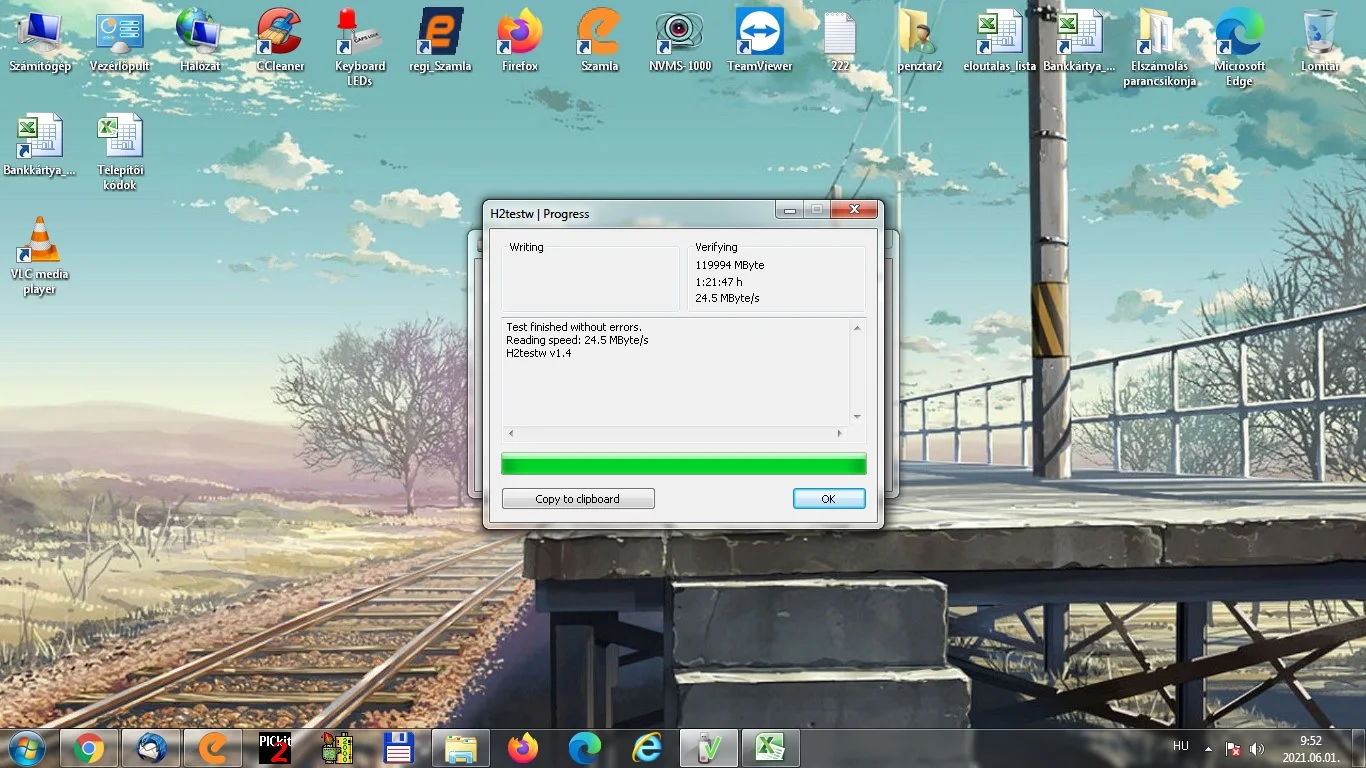The height and width of the screenshot is (768, 1366).
Task: Launch Google Chrome from the taskbar
Action: click(x=89, y=748)
